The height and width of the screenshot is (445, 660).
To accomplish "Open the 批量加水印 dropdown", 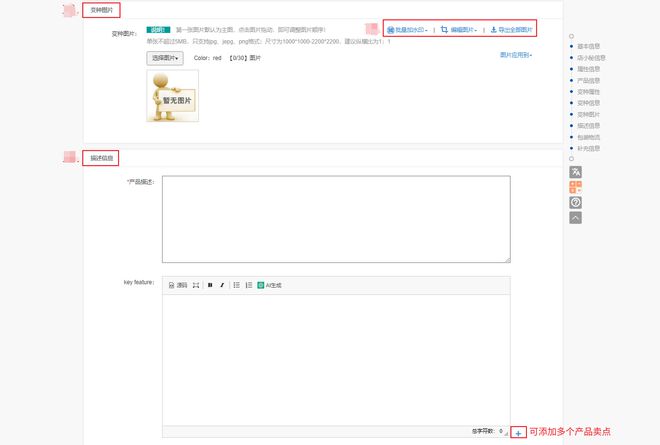I will coord(408,30).
